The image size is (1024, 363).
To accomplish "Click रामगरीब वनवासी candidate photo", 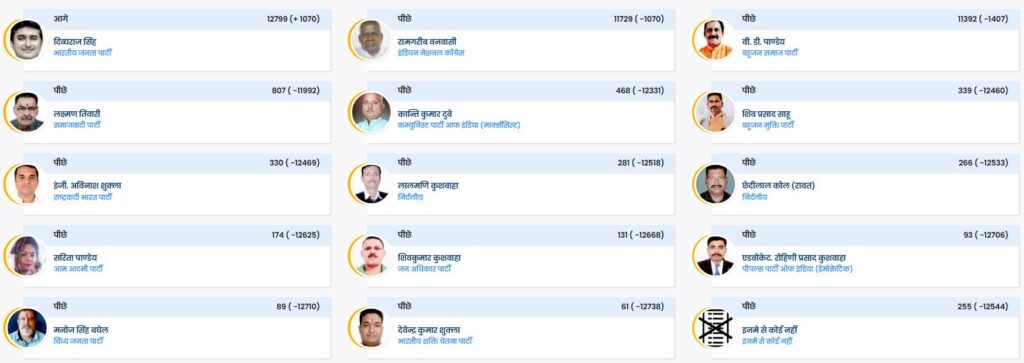I will [371, 40].
